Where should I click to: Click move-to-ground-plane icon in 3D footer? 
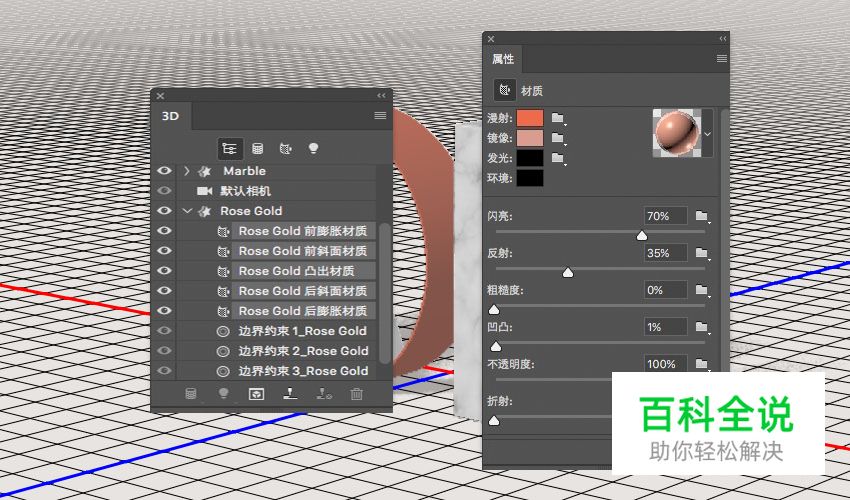(290, 394)
